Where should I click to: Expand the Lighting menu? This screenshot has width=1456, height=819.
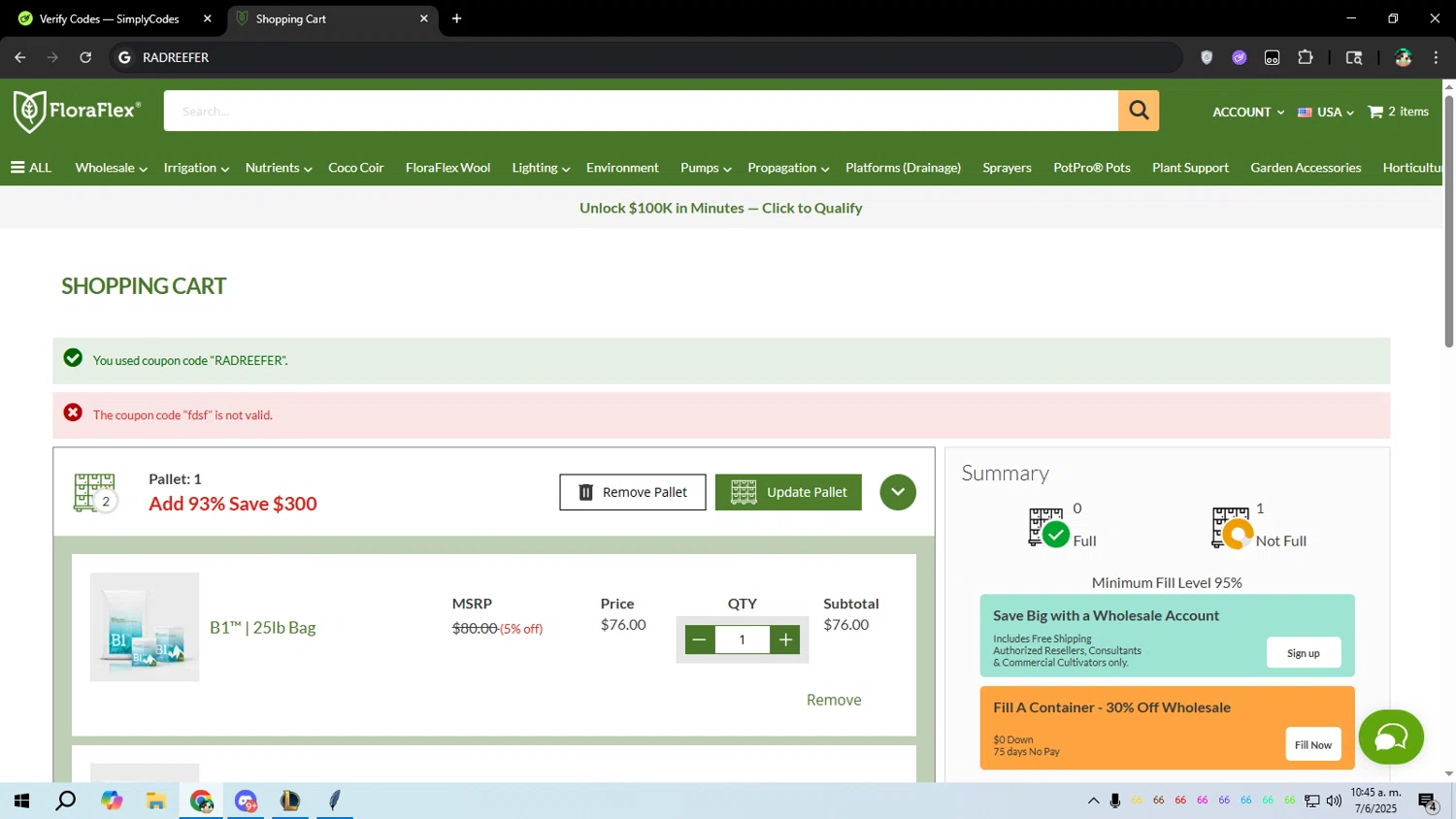click(541, 168)
